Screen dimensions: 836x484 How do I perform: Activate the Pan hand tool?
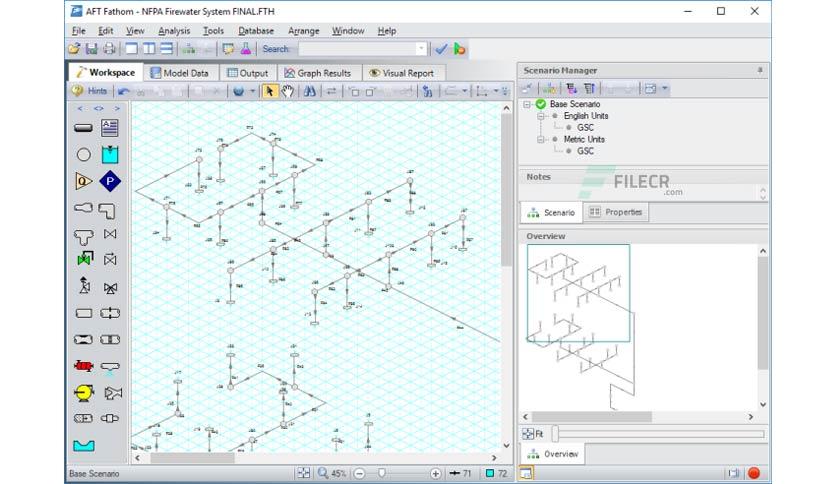(x=287, y=91)
